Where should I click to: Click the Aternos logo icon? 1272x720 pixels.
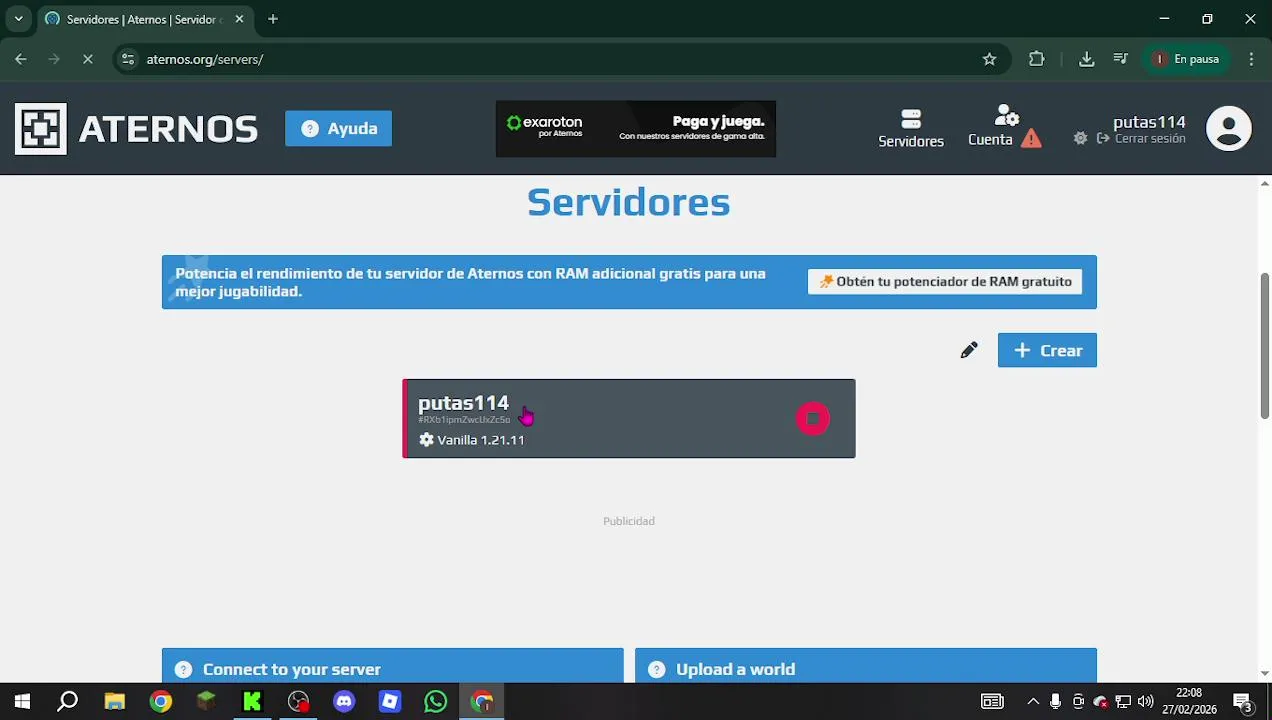coord(41,129)
